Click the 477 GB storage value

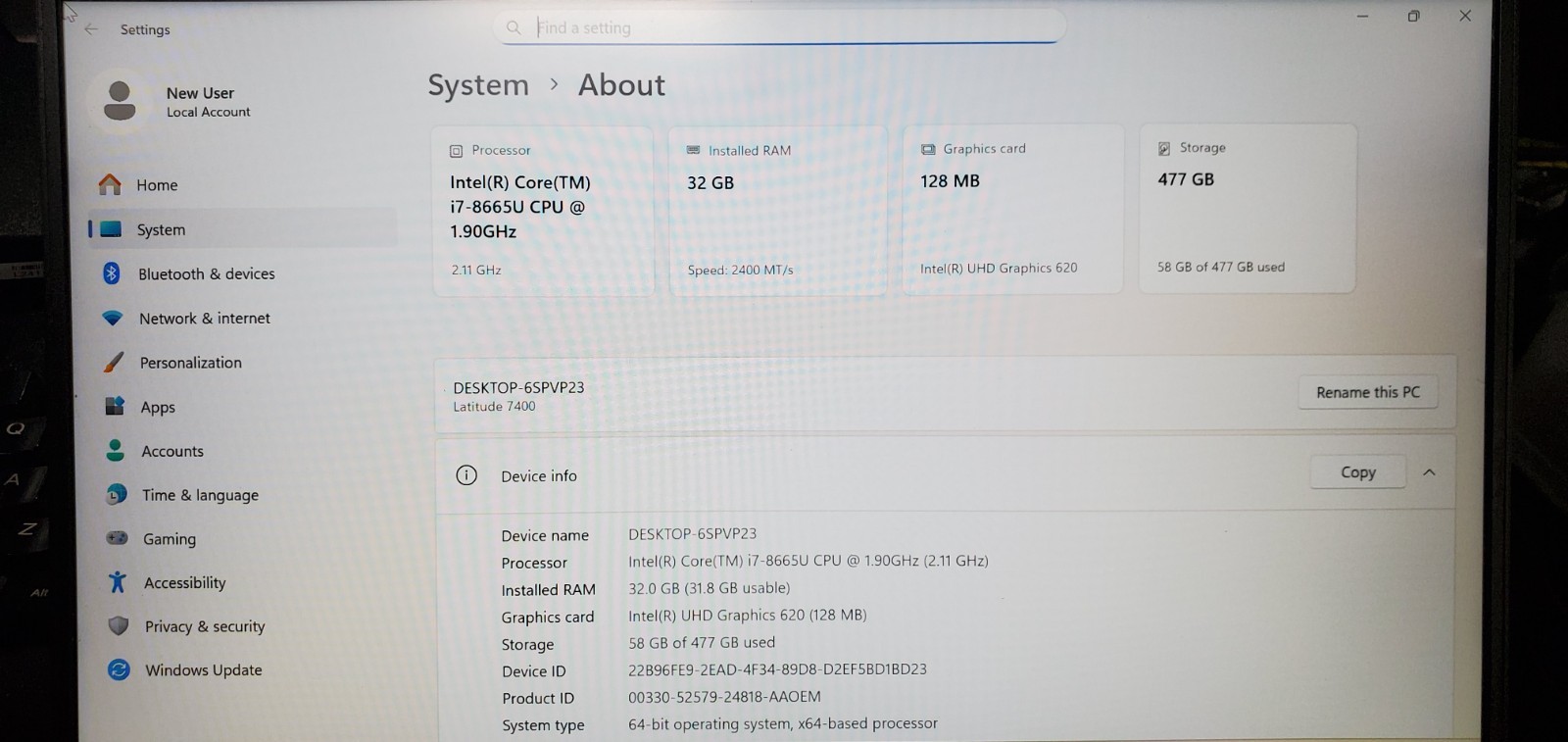click(x=1186, y=179)
